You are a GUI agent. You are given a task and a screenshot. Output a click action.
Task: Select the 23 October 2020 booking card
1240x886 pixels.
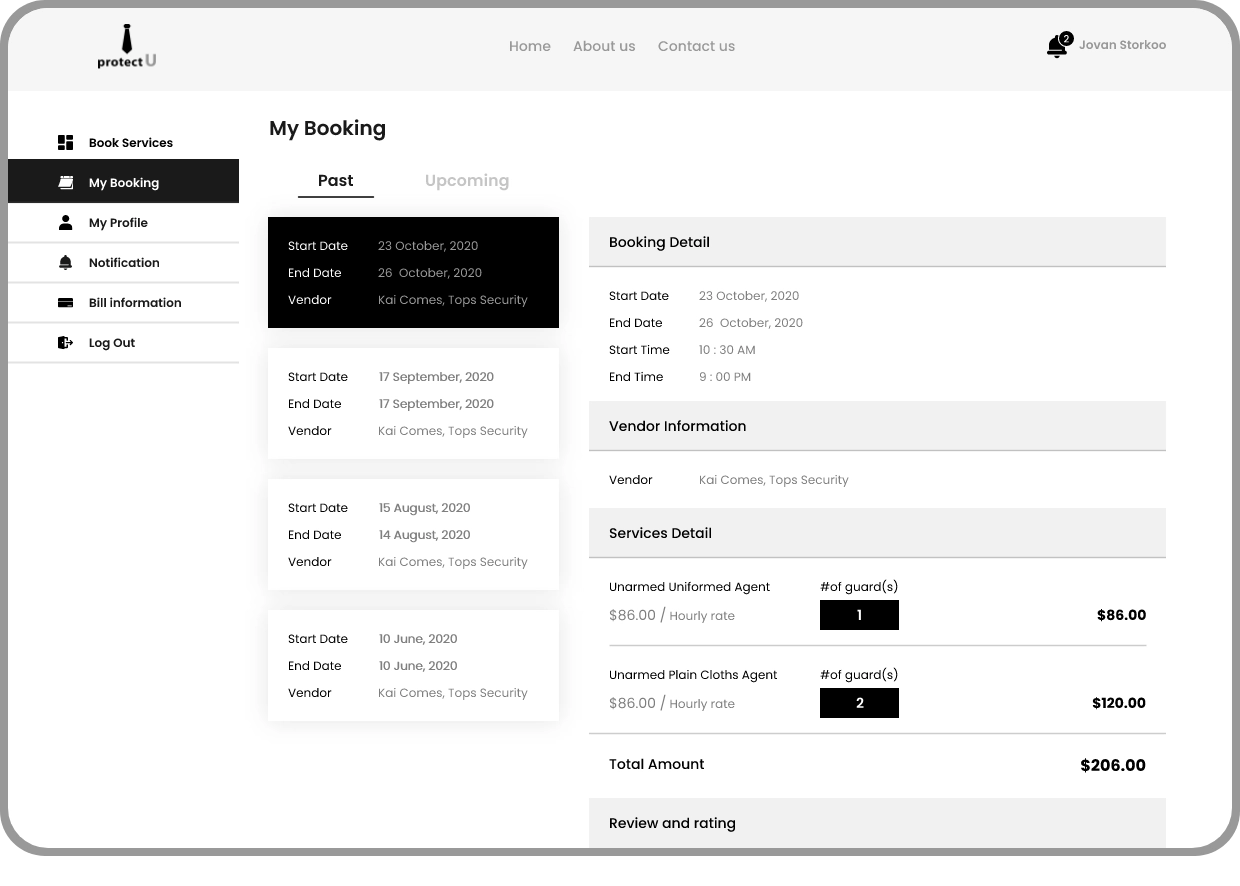(x=413, y=272)
